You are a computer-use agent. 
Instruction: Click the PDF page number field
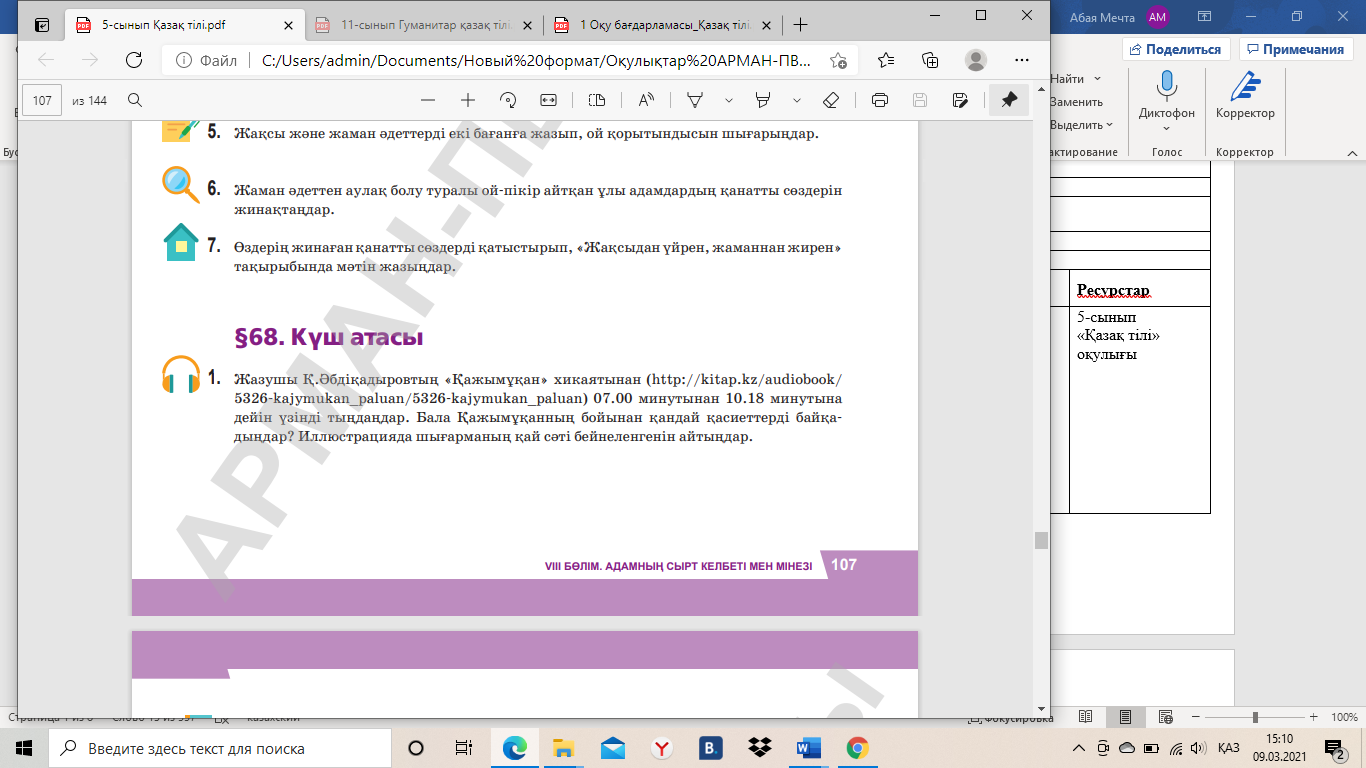[x=42, y=100]
